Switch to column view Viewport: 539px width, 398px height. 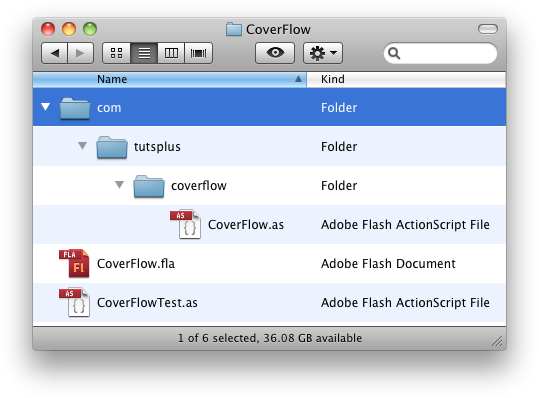point(171,53)
